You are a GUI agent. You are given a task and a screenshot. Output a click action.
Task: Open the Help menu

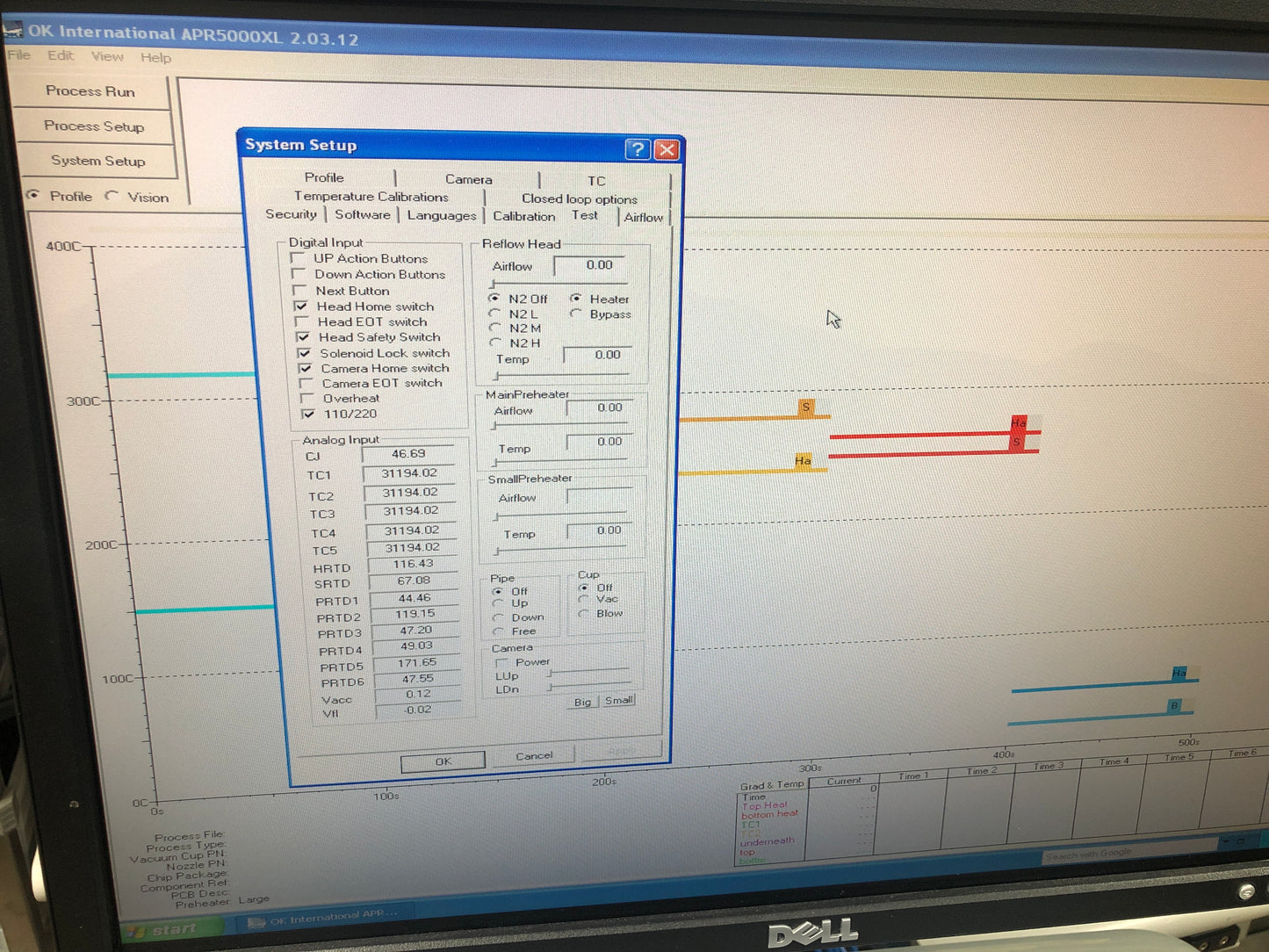tap(155, 58)
